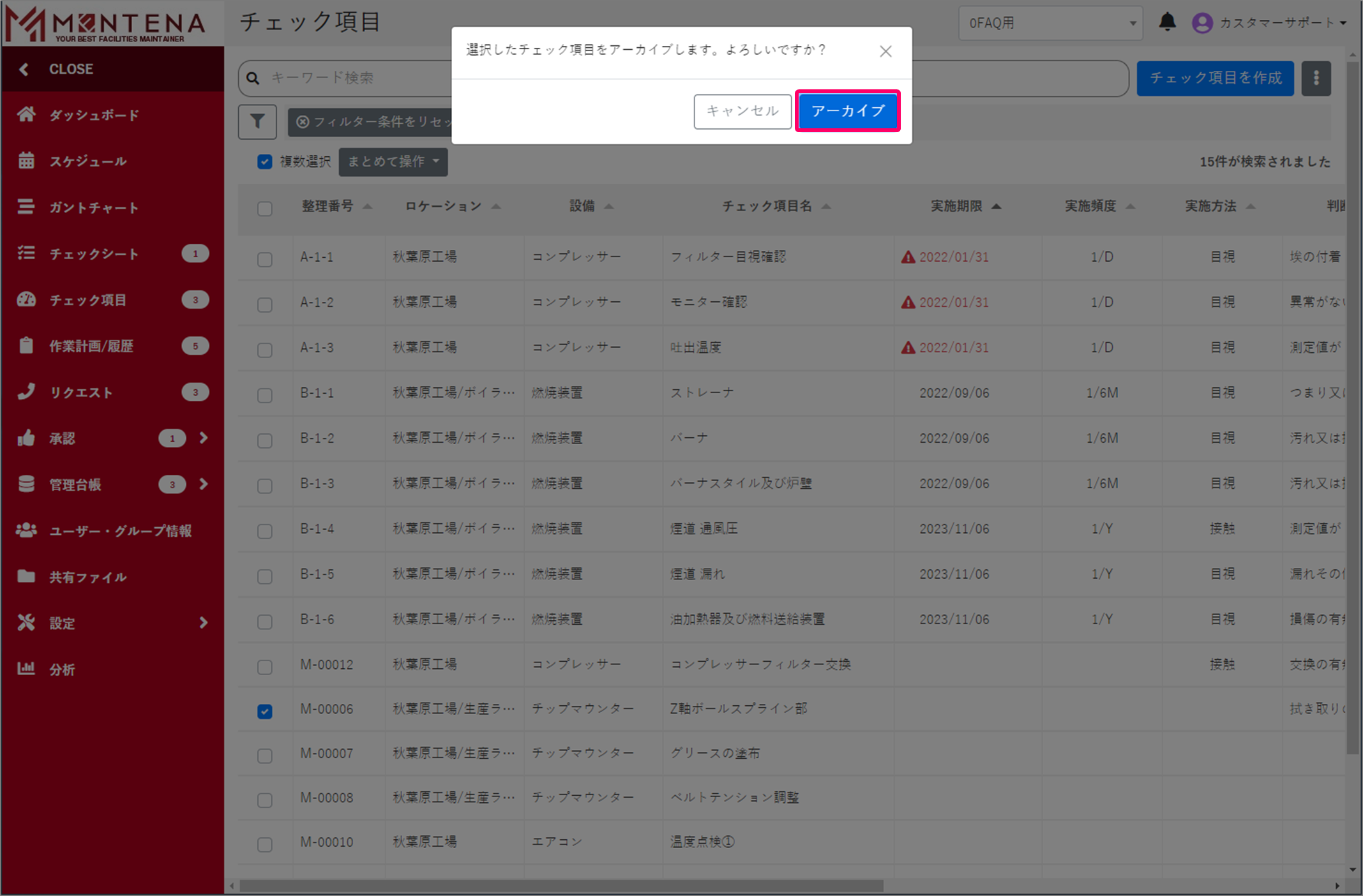
Task: Expand the 0FAQ用 combo box
Action: point(1050,23)
